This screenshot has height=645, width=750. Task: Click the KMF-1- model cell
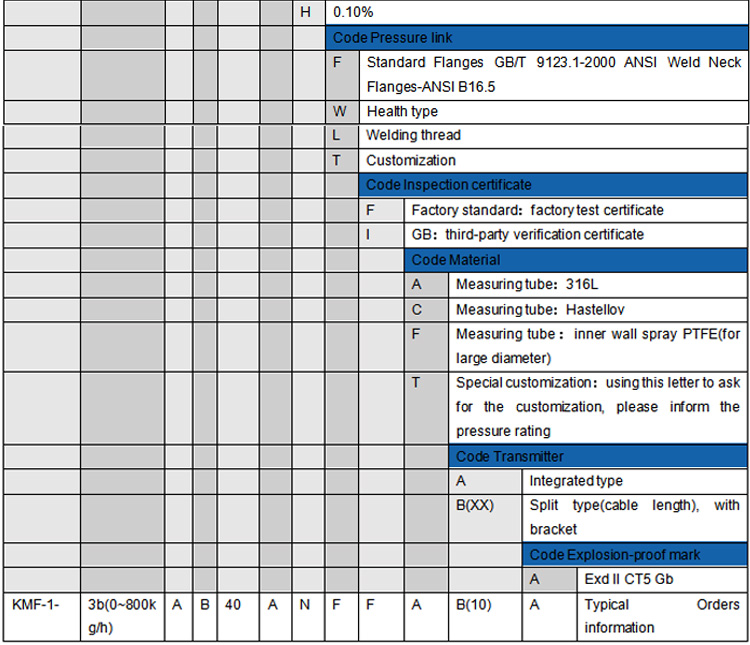coord(37,604)
